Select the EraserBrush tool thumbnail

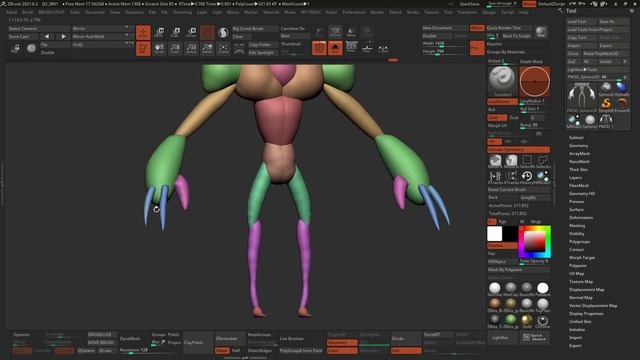[622, 104]
